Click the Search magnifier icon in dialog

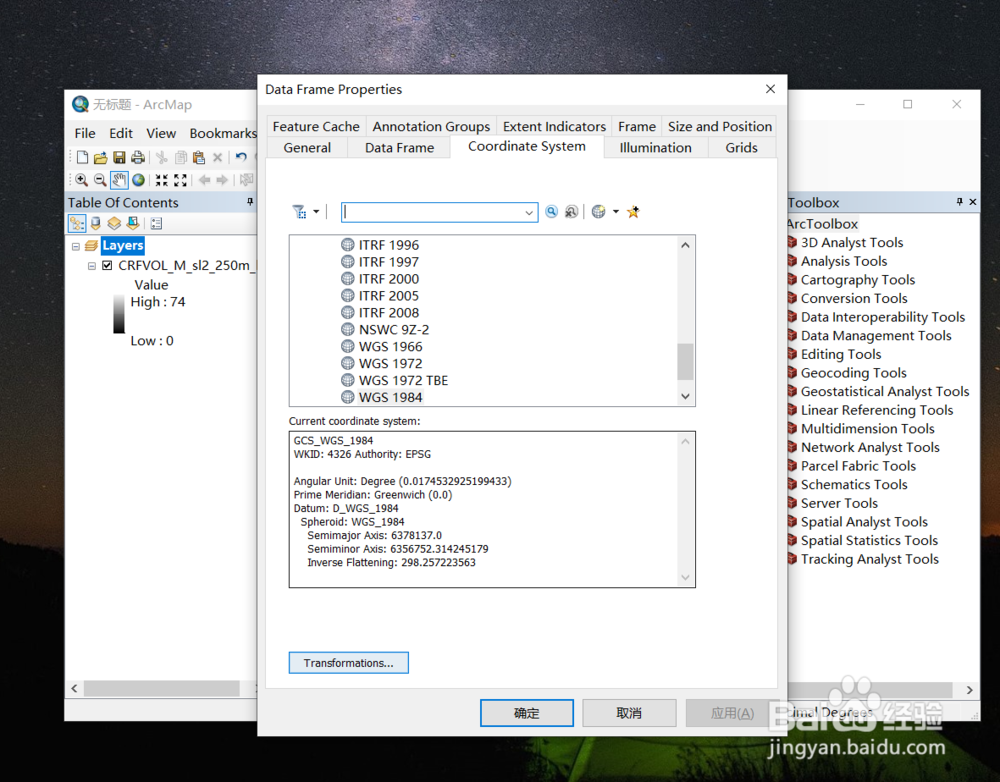coord(552,212)
